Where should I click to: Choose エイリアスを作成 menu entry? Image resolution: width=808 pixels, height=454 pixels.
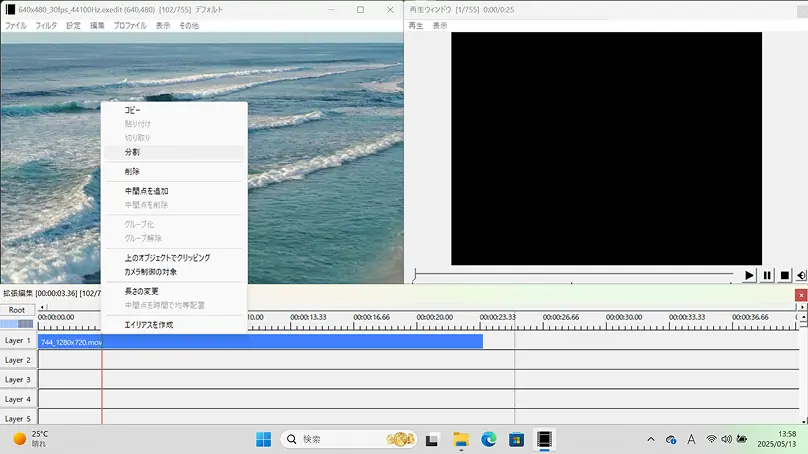click(174, 325)
